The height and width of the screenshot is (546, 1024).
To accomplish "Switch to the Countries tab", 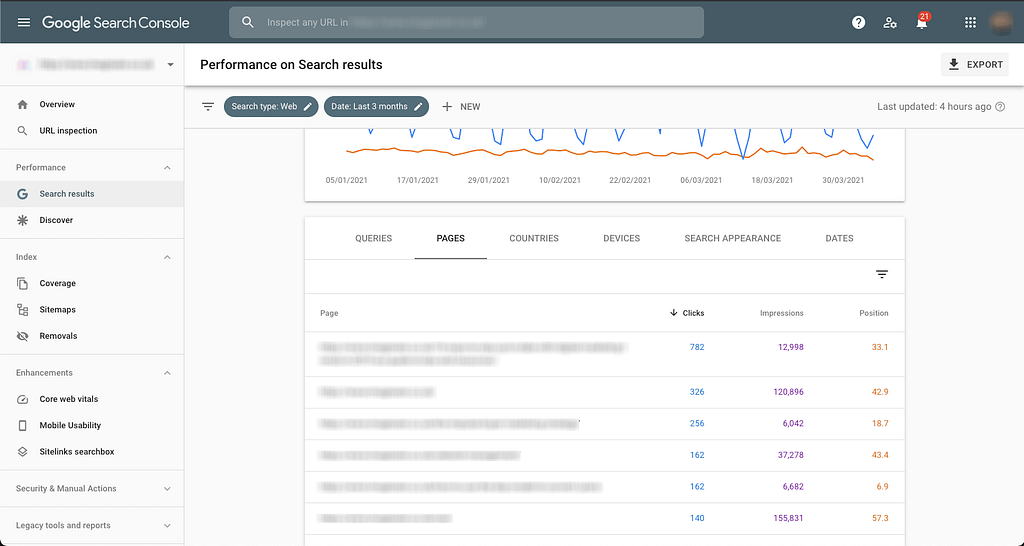I will [534, 238].
